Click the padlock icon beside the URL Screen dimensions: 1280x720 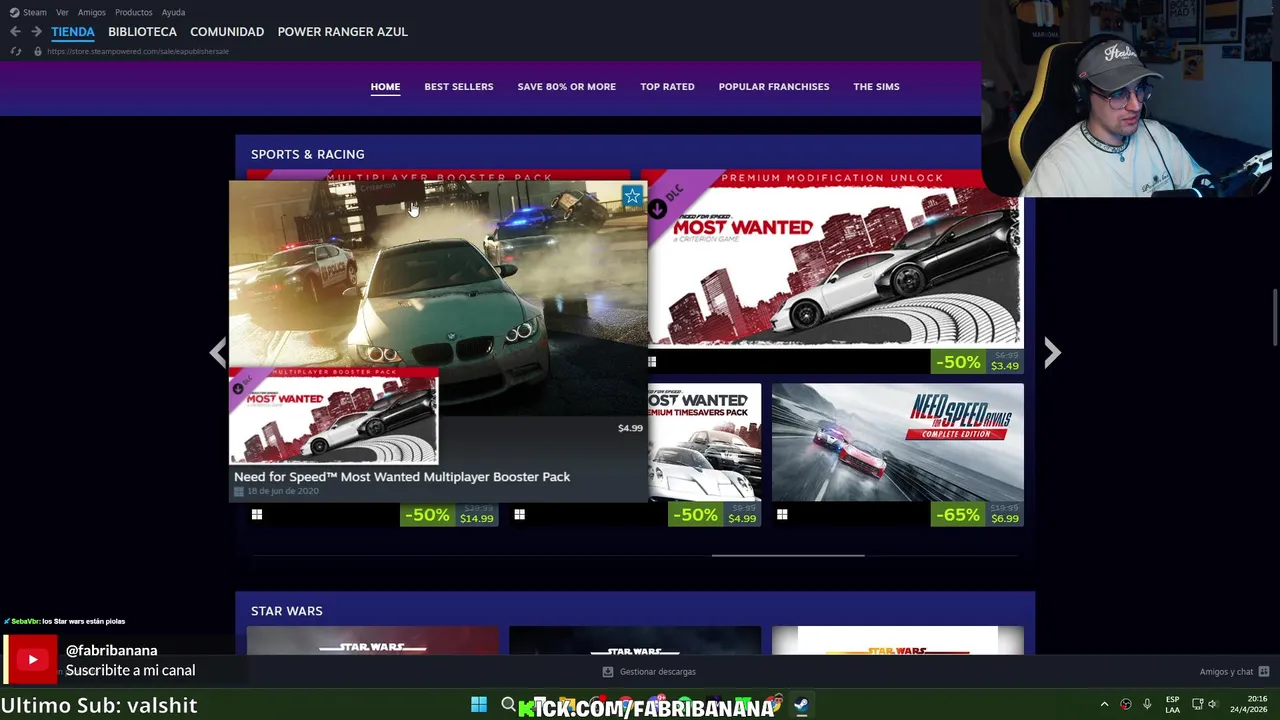click(38, 51)
